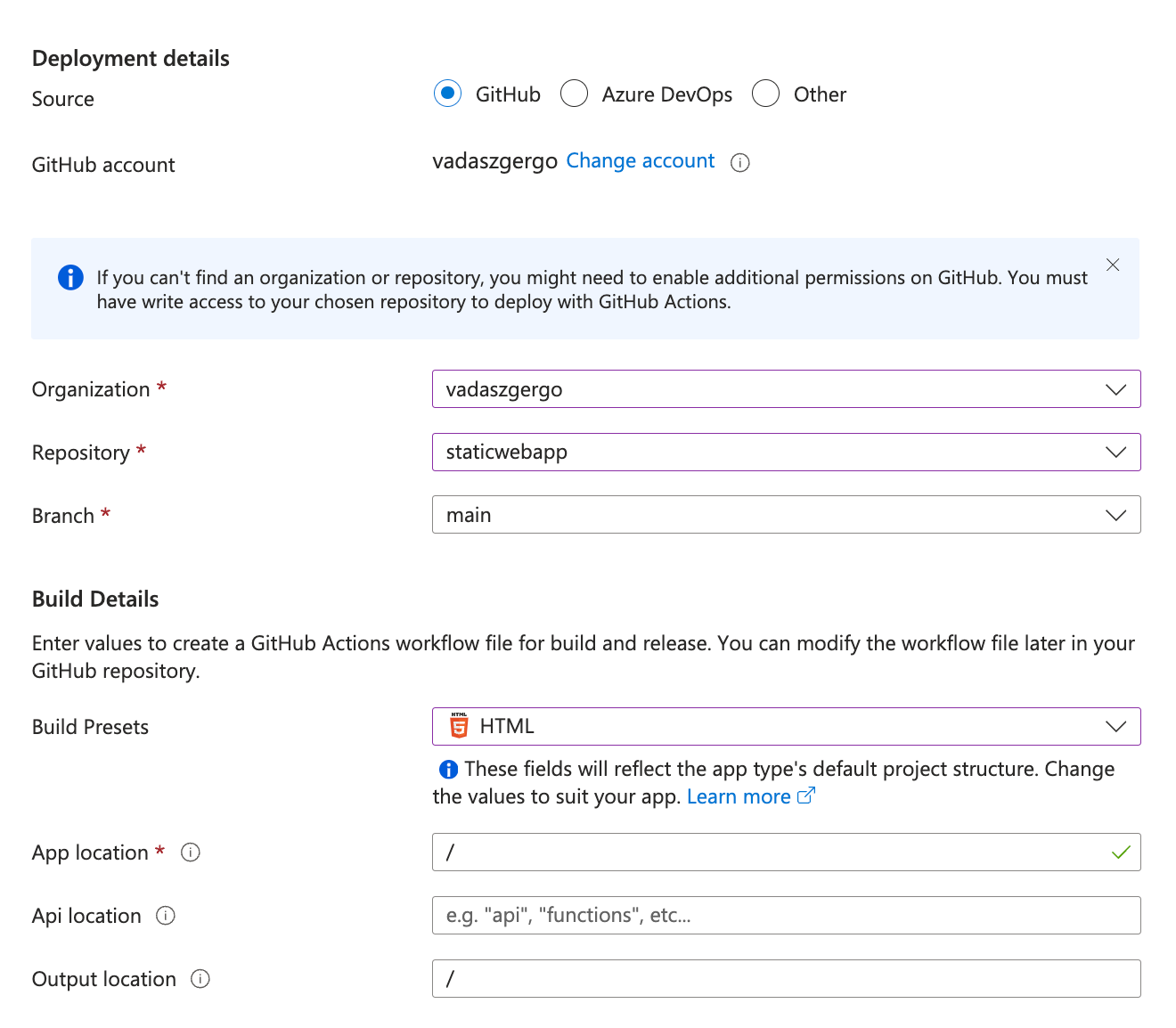Select GitHub as deployment source

[x=448, y=94]
